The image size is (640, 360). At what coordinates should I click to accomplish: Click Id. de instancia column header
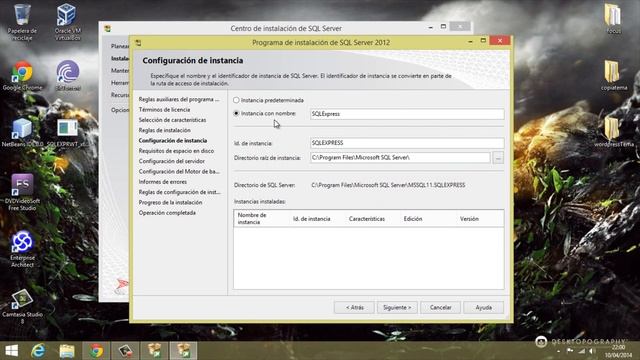(x=311, y=219)
